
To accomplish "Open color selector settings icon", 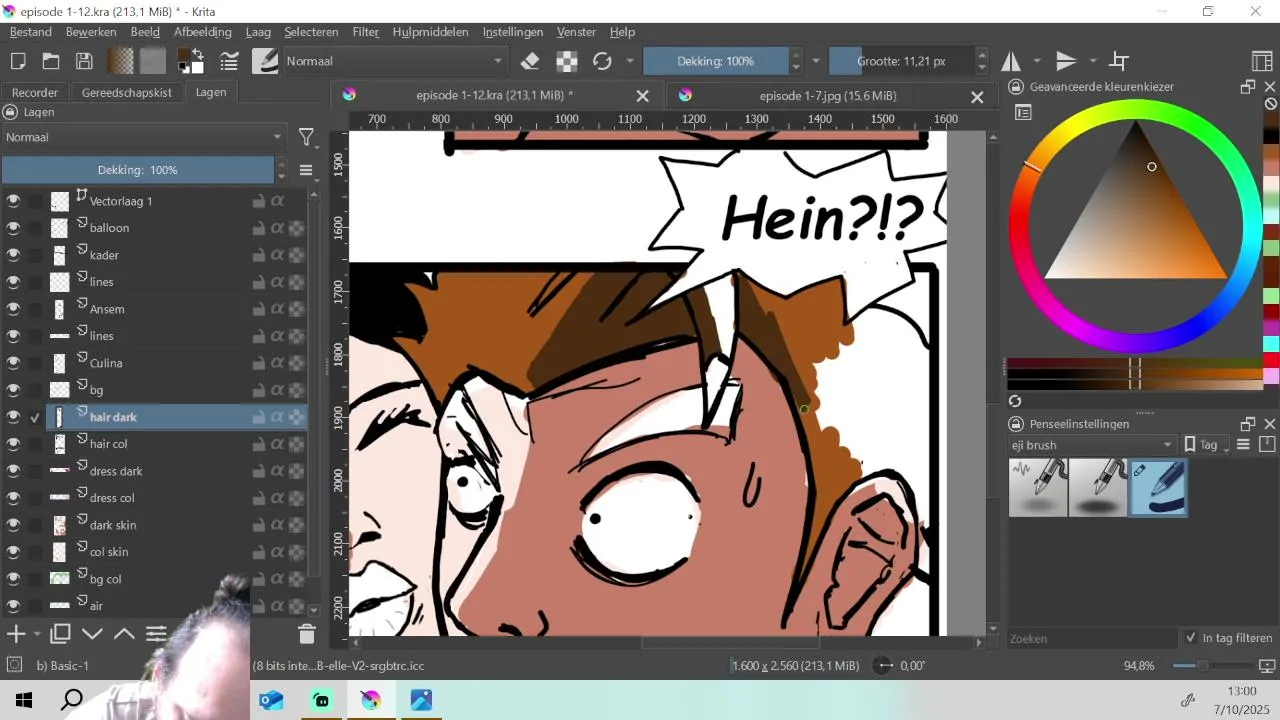I will (x=1023, y=113).
